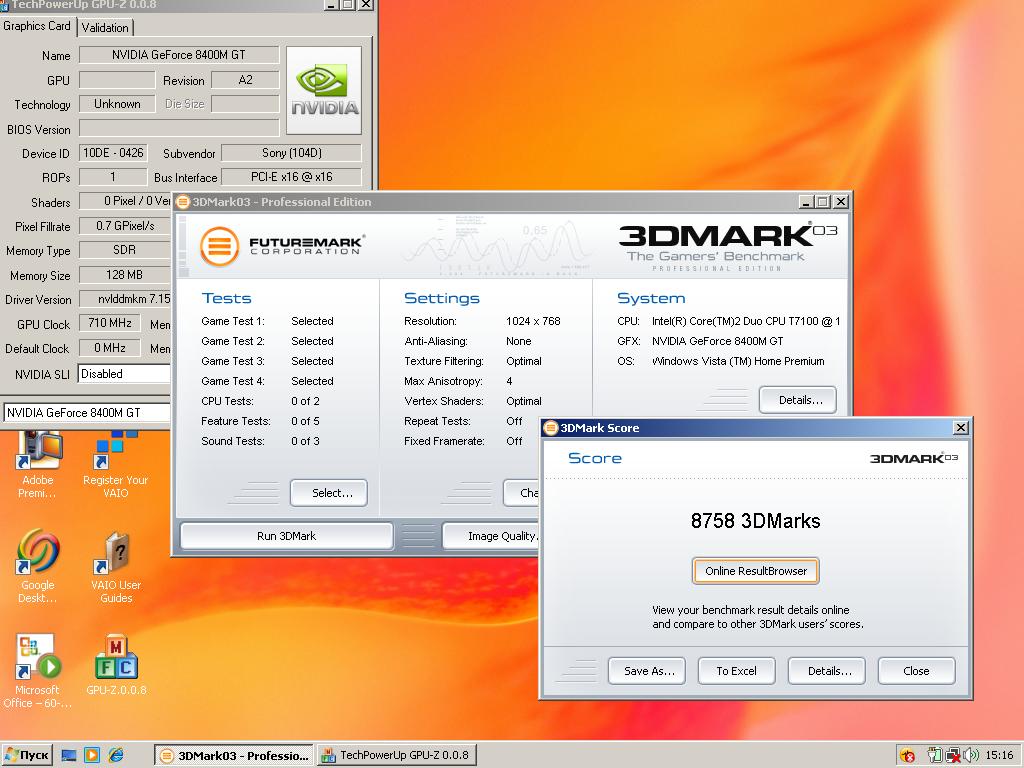Click the Device ID 10DE - 0426 field

(x=113, y=153)
